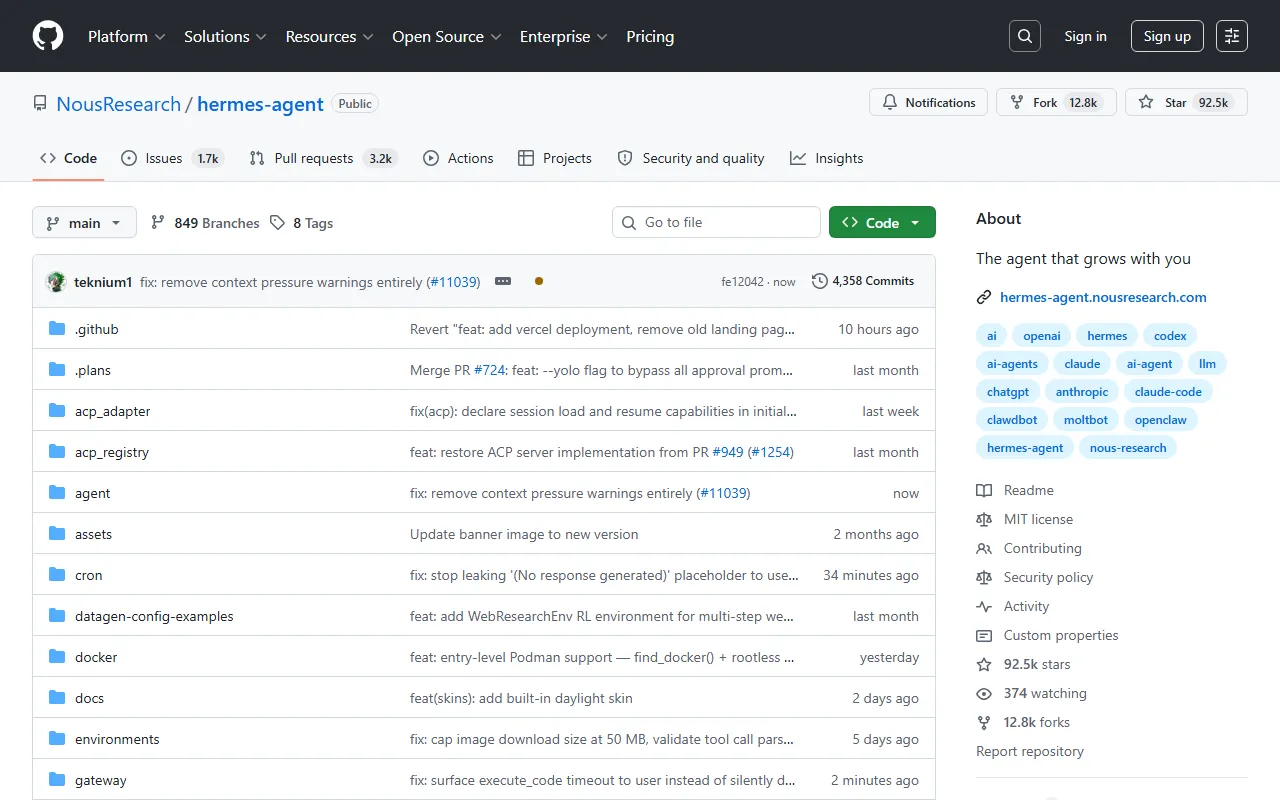Click the GitHub logo icon
Image resolution: width=1280 pixels, height=800 pixels.
48,36
